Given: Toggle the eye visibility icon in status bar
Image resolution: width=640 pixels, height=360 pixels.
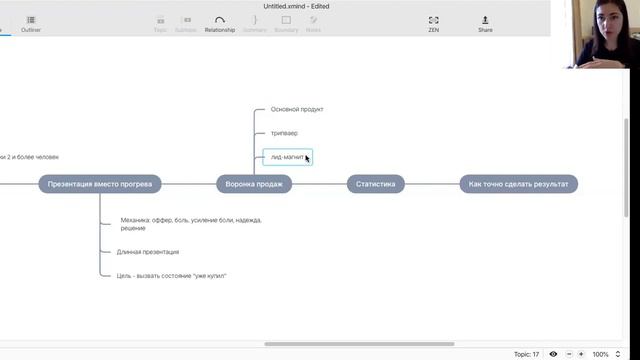Looking at the screenshot, I should (x=553, y=354).
